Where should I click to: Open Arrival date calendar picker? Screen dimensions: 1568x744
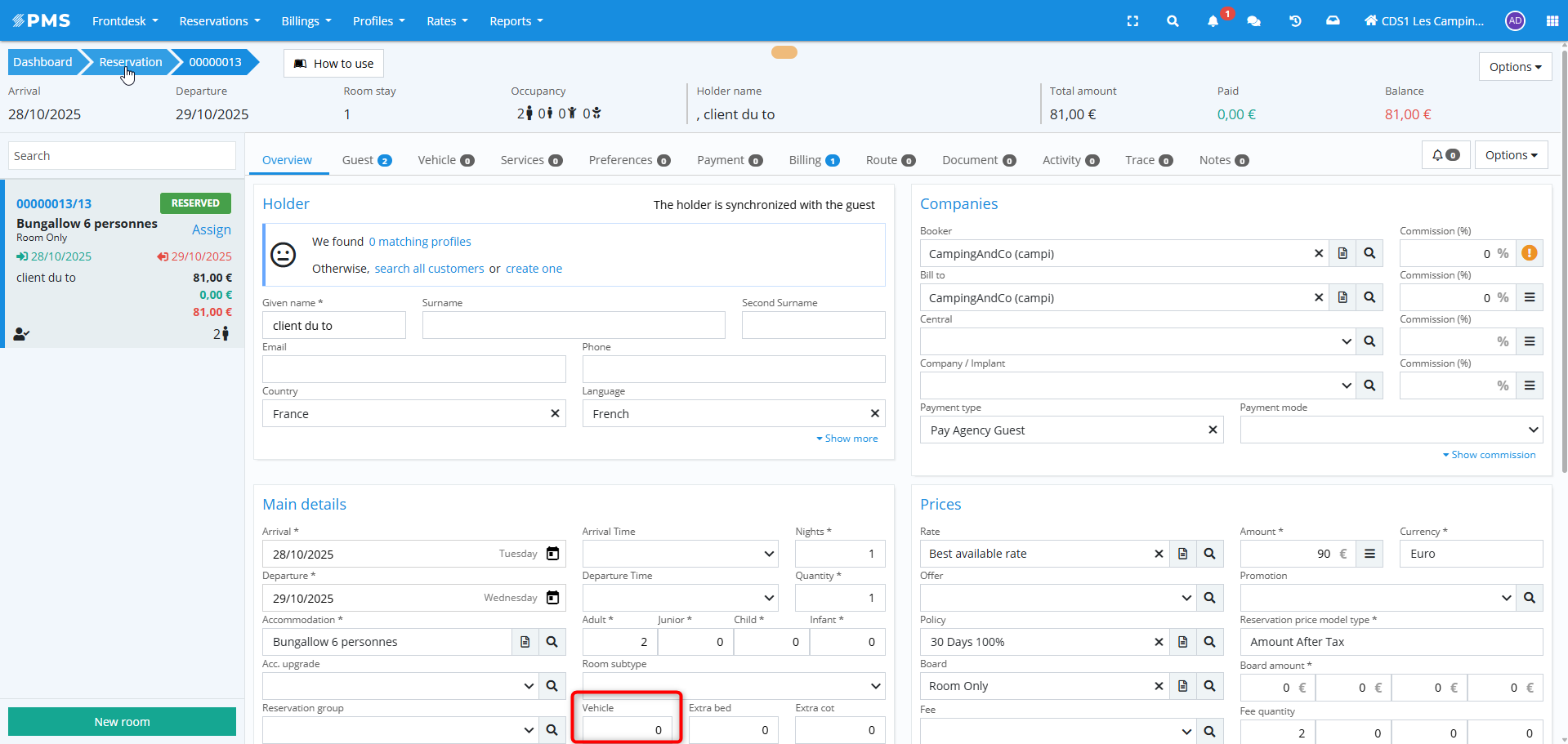(x=552, y=554)
